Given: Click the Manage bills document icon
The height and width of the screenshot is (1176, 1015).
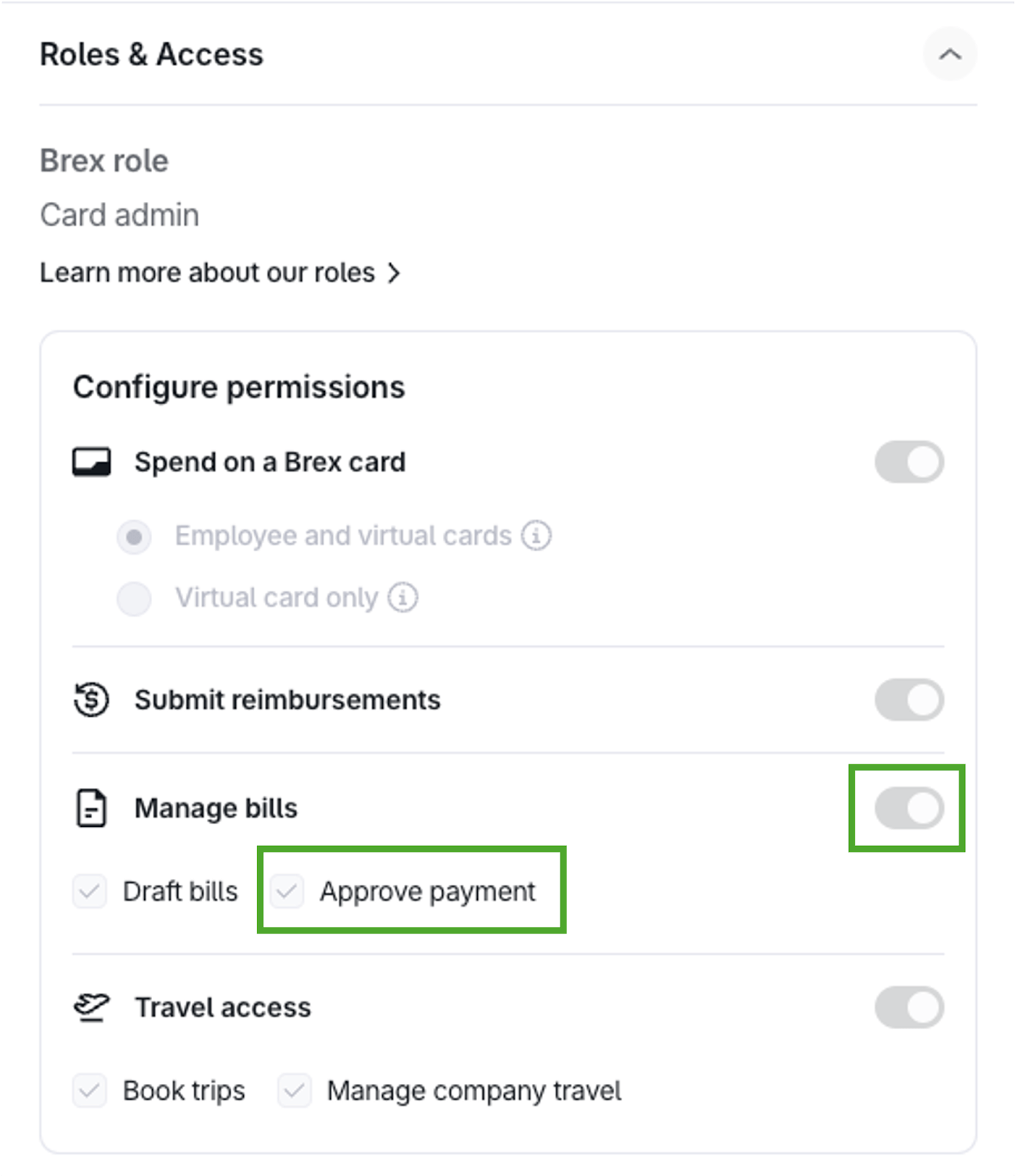Looking at the screenshot, I should pos(91,808).
